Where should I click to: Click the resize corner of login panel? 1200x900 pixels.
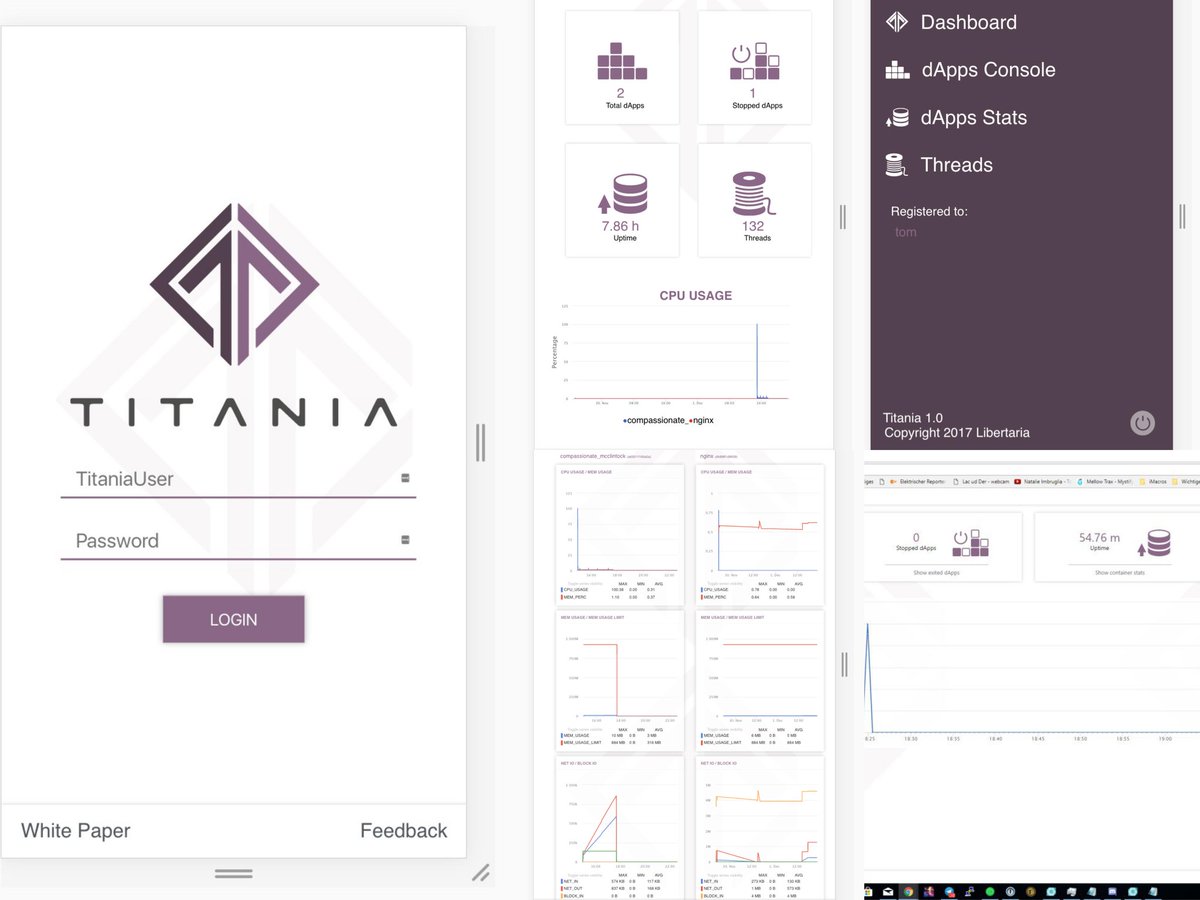coord(481,873)
